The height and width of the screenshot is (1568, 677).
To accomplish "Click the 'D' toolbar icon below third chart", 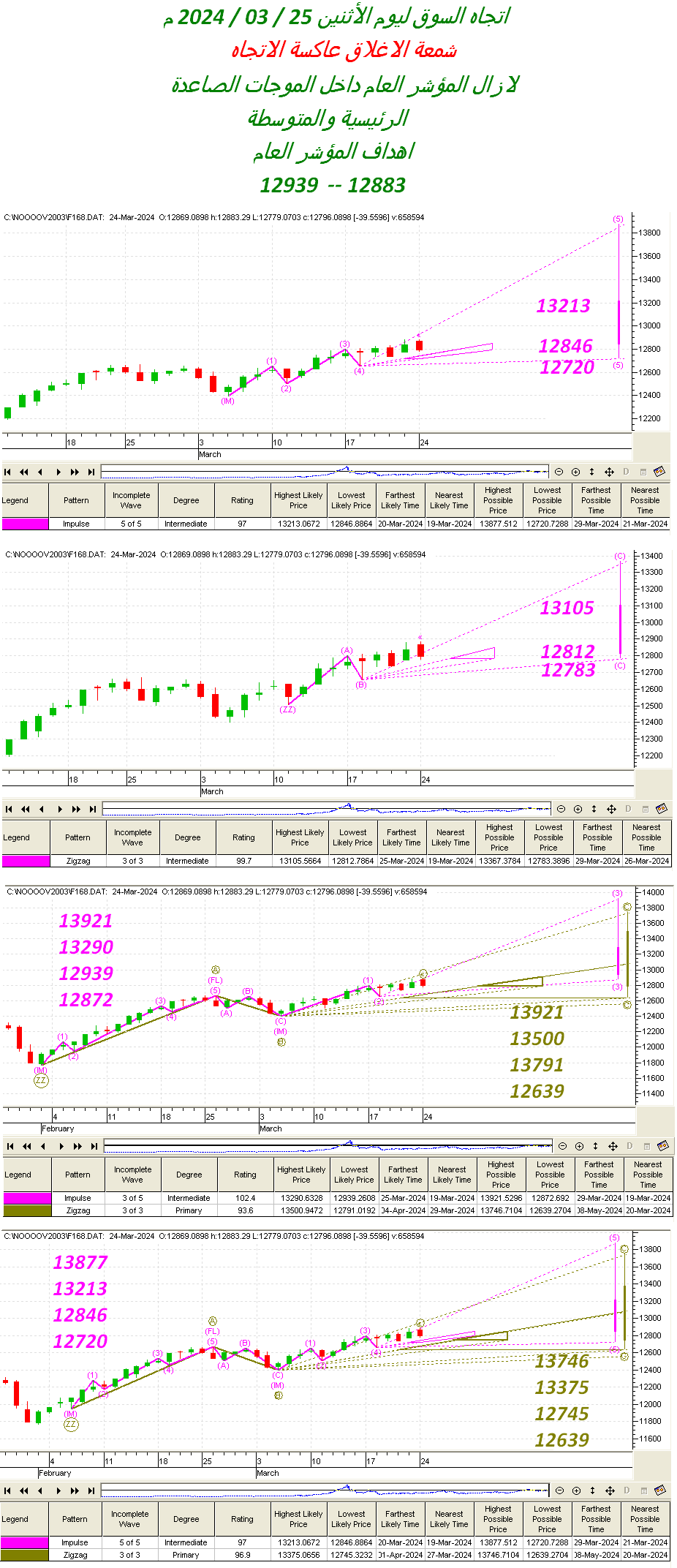I will 629,1146.
